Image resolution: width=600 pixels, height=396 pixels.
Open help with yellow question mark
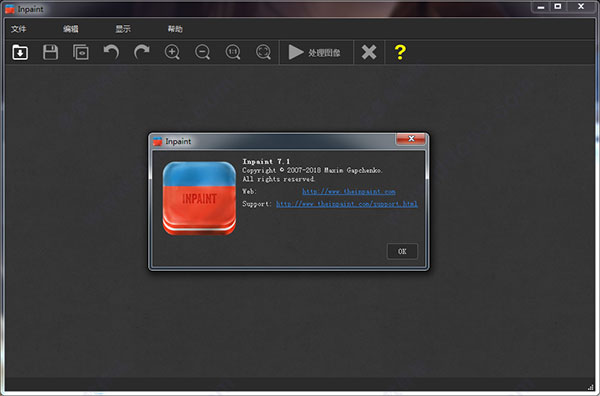pos(400,52)
